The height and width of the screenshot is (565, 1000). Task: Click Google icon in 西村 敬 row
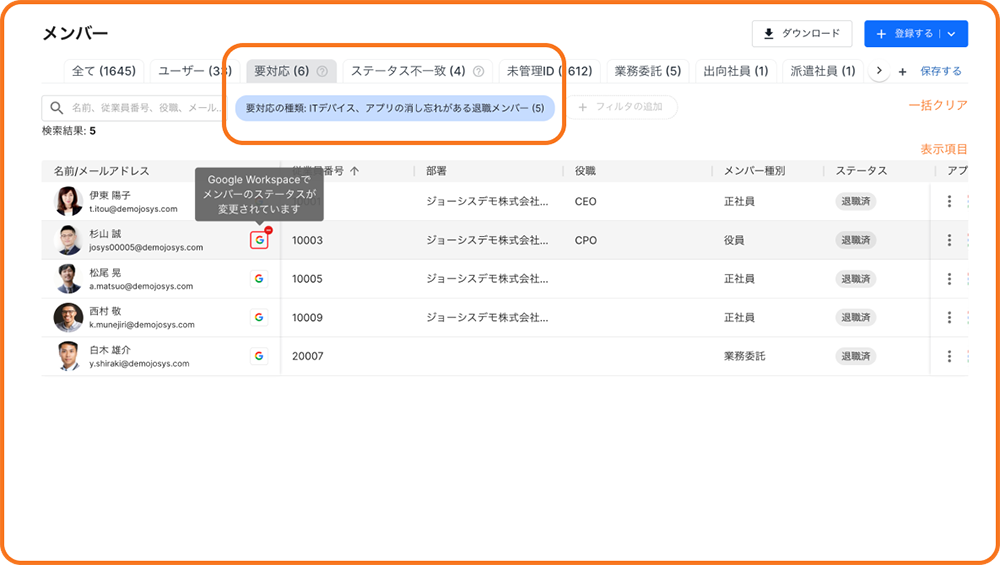pos(259,317)
